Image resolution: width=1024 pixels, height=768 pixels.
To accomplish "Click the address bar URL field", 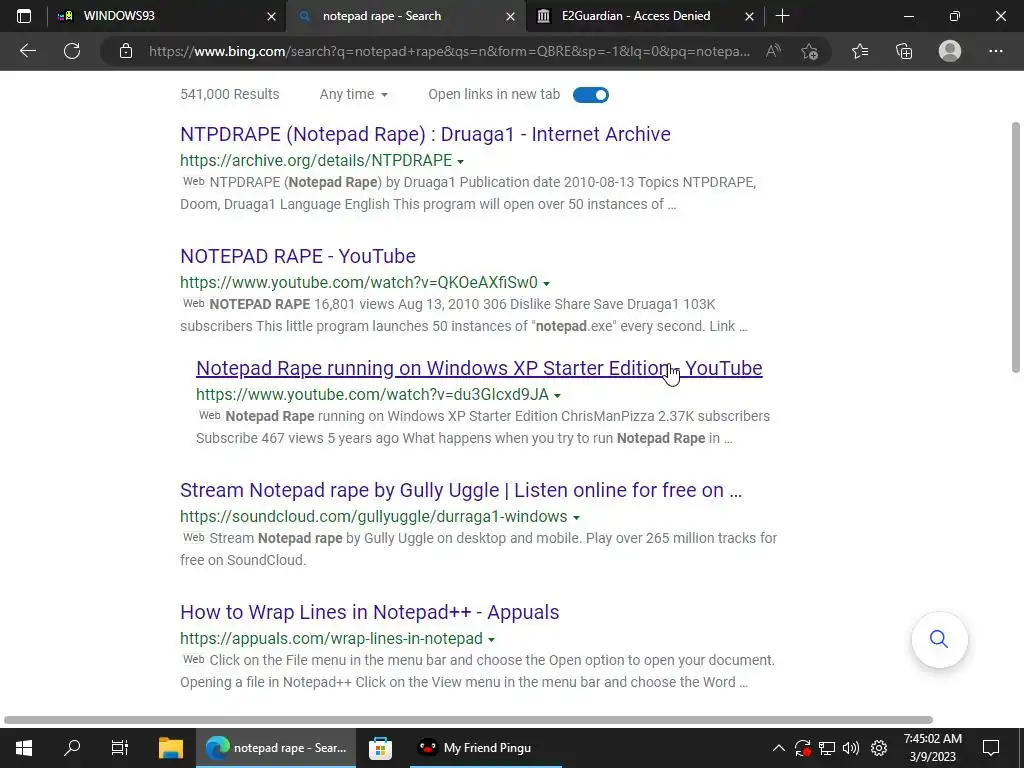I will pos(449,51).
